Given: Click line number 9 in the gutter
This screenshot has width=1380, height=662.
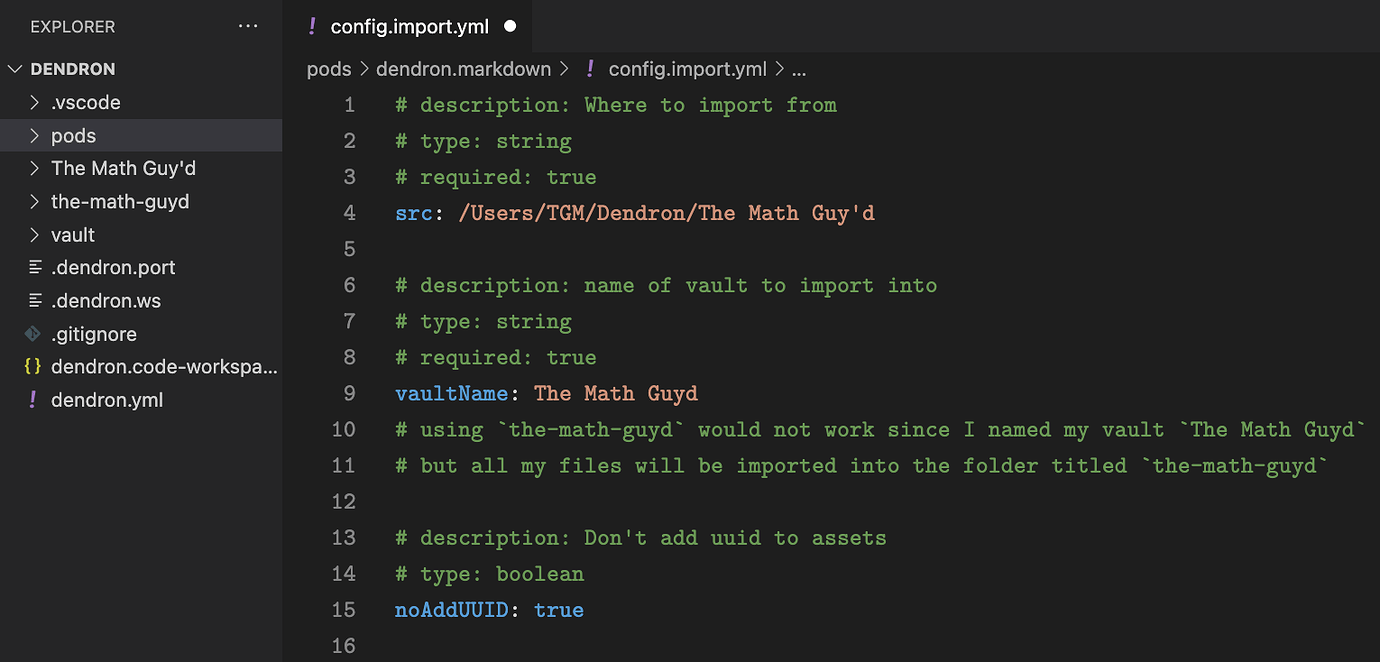Looking at the screenshot, I should 349,393.
